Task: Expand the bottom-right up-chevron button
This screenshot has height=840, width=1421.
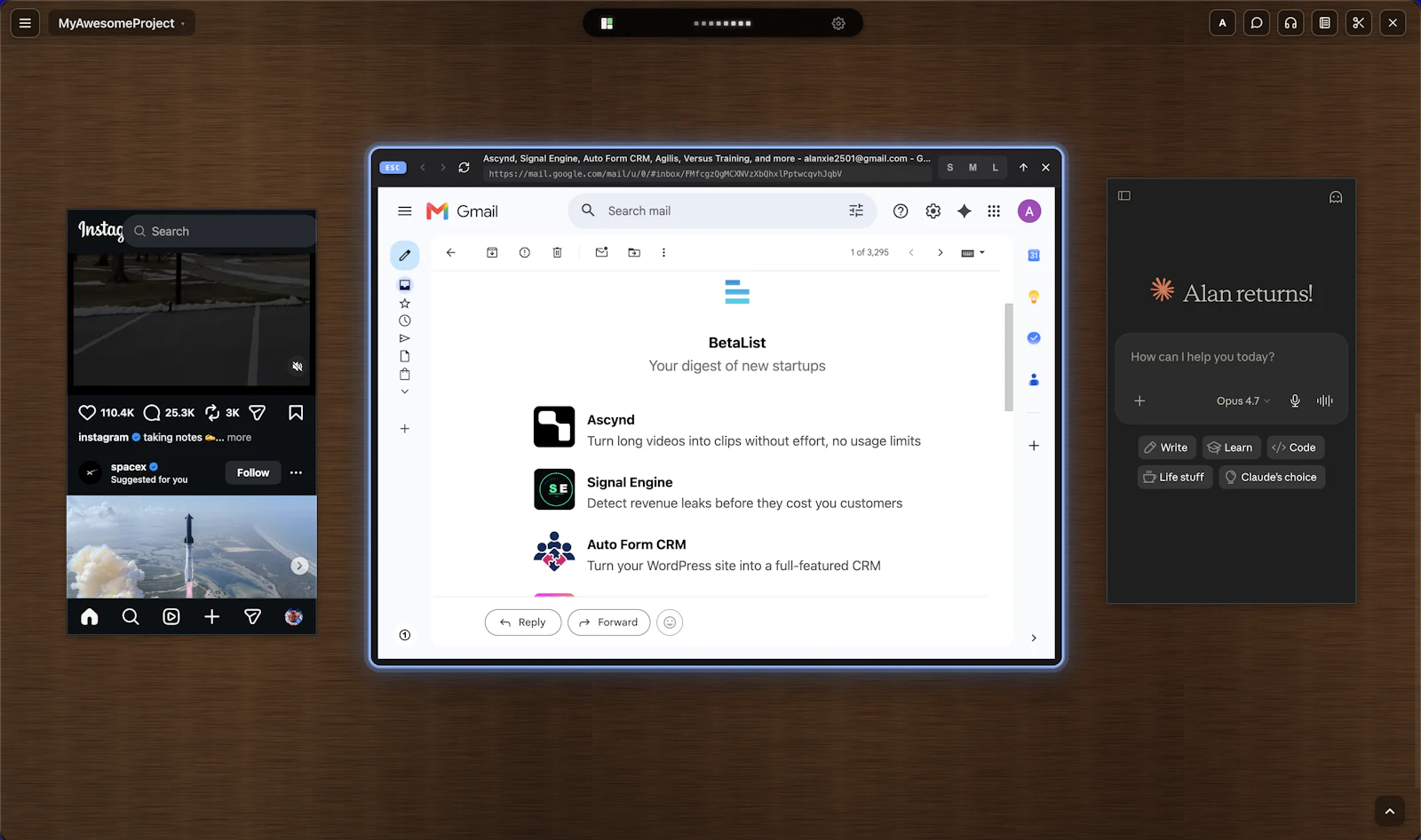Action: pos(1390,811)
